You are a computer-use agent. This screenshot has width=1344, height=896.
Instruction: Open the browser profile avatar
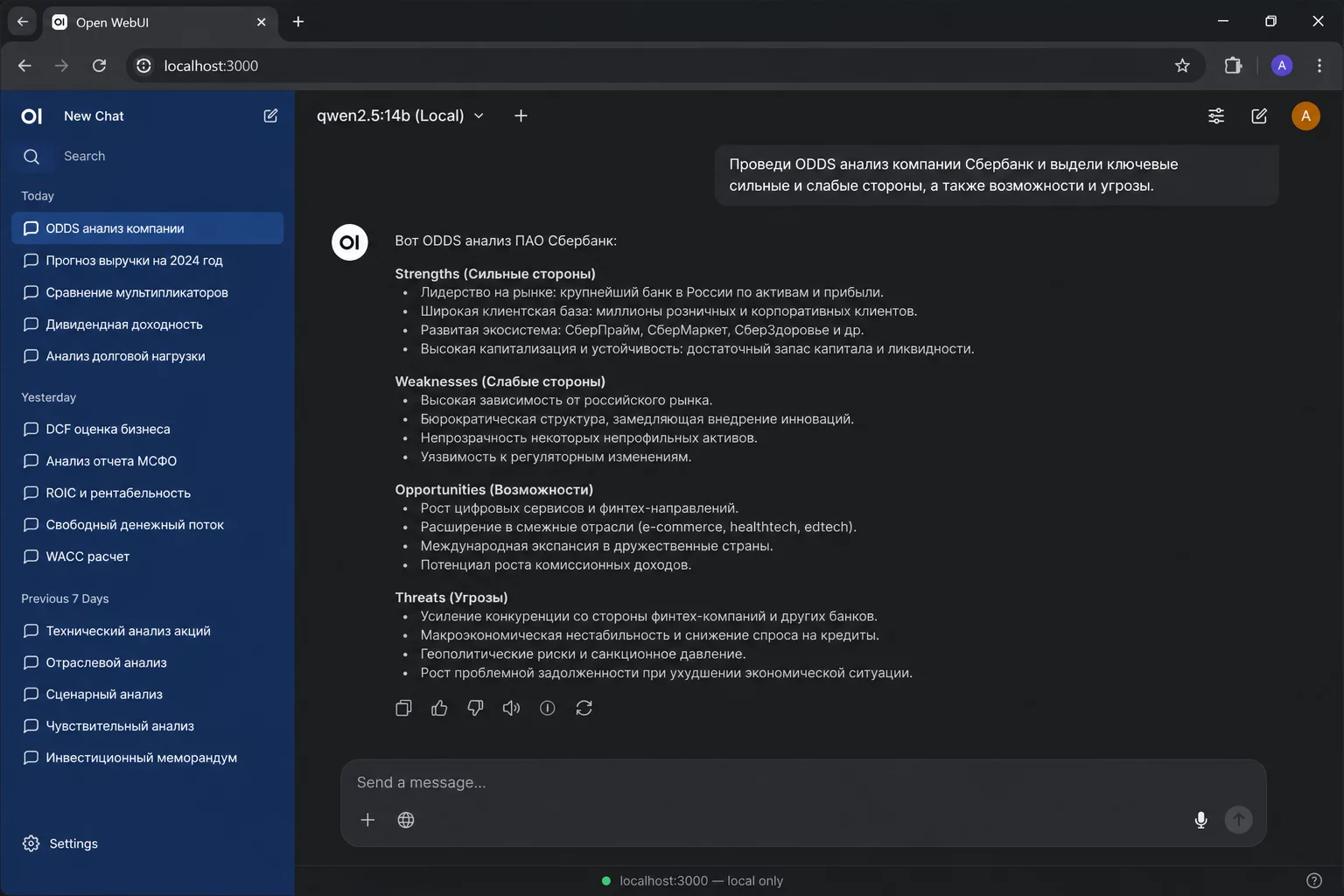pyautogui.click(x=1282, y=66)
